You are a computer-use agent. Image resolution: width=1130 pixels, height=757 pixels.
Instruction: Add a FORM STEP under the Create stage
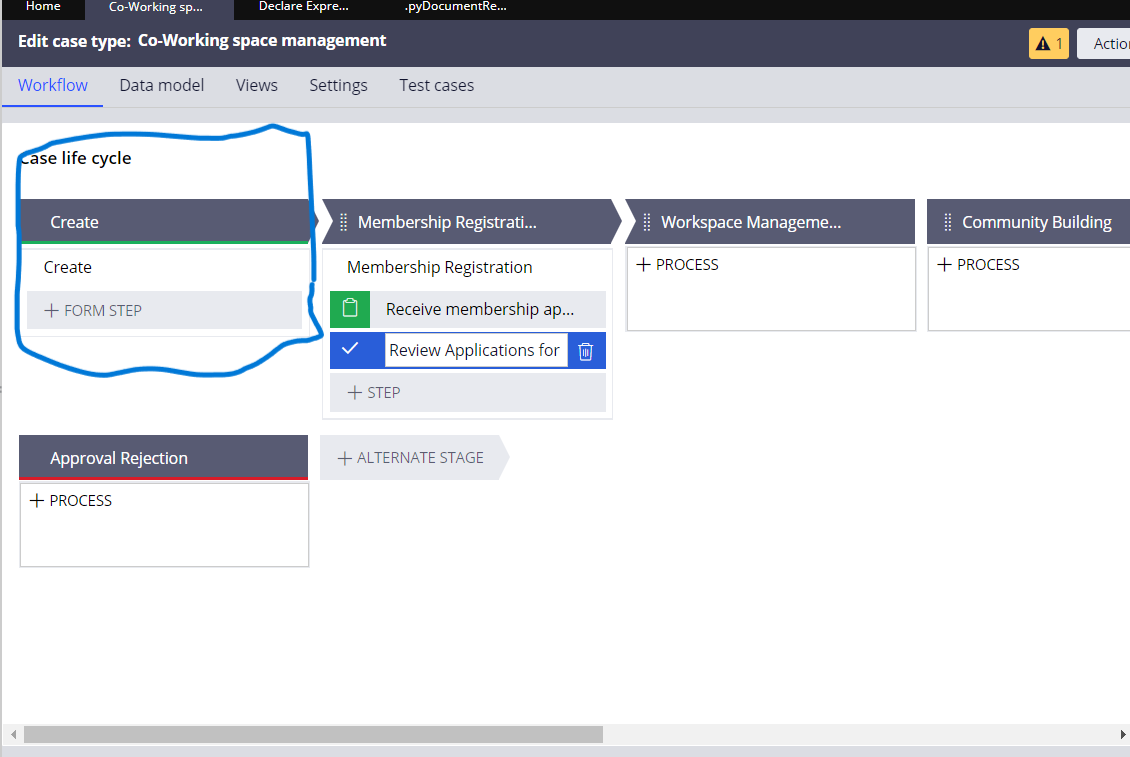(x=91, y=310)
